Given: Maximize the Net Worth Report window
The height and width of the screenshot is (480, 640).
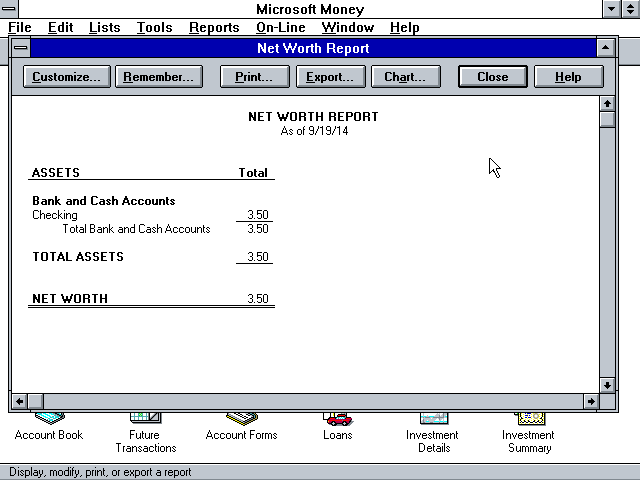Looking at the screenshot, I should point(605,48).
